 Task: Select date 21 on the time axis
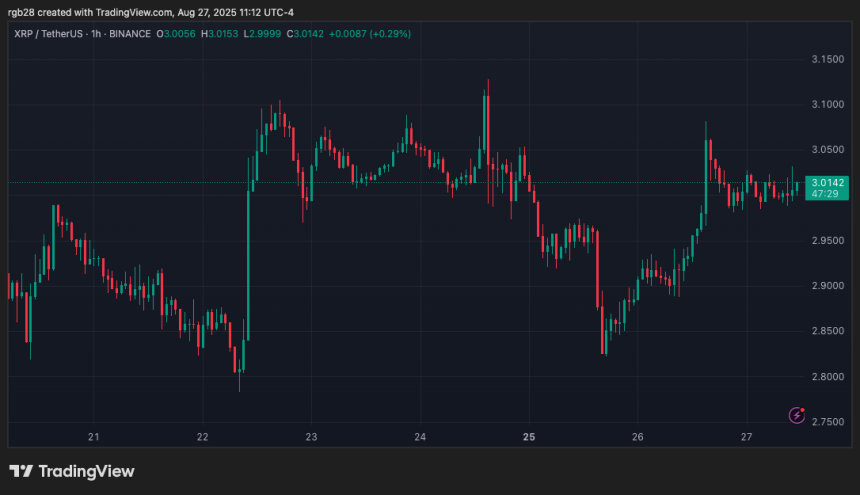[94, 437]
